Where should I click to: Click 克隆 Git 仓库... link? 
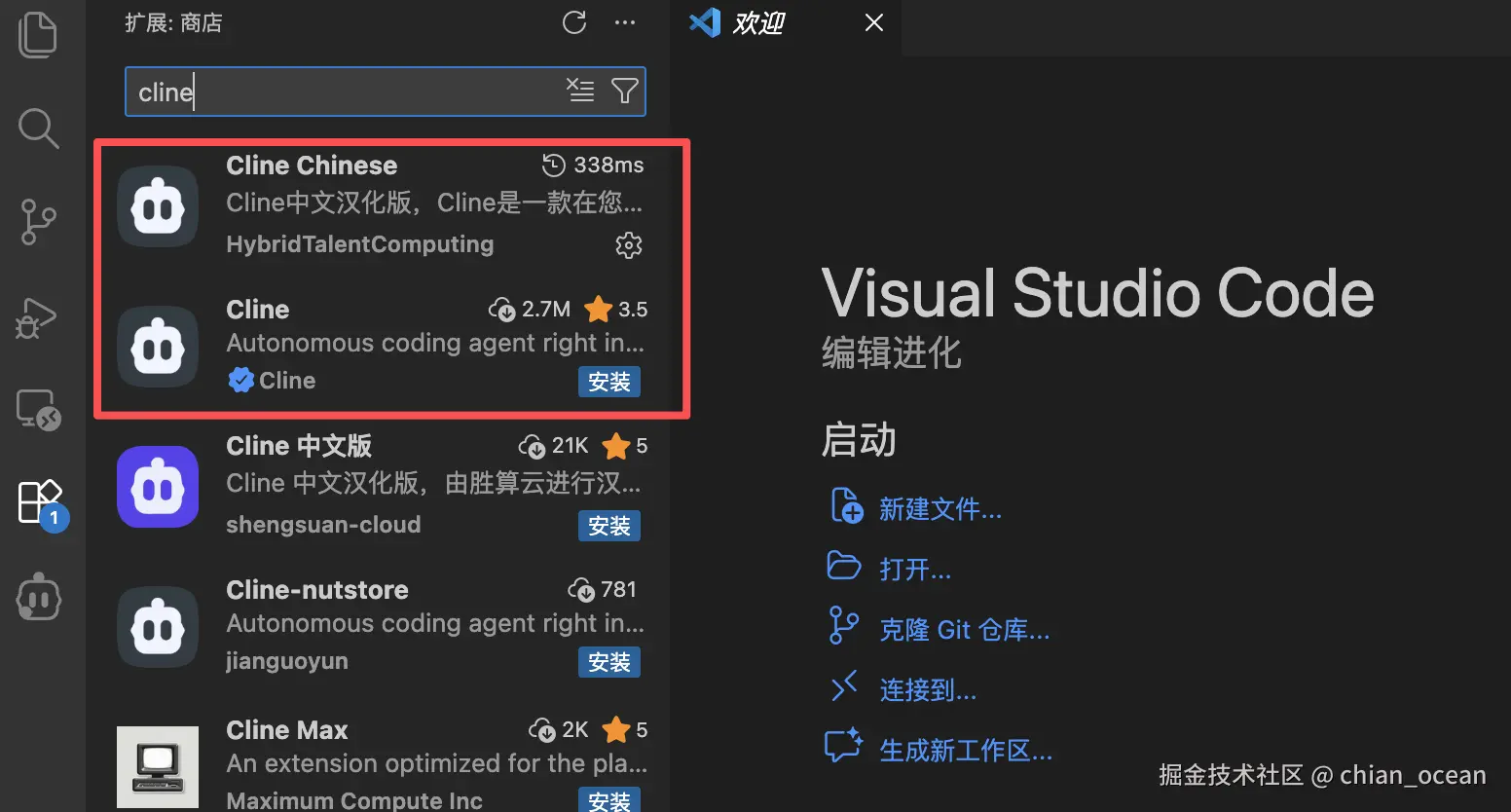[x=965, y=630]
